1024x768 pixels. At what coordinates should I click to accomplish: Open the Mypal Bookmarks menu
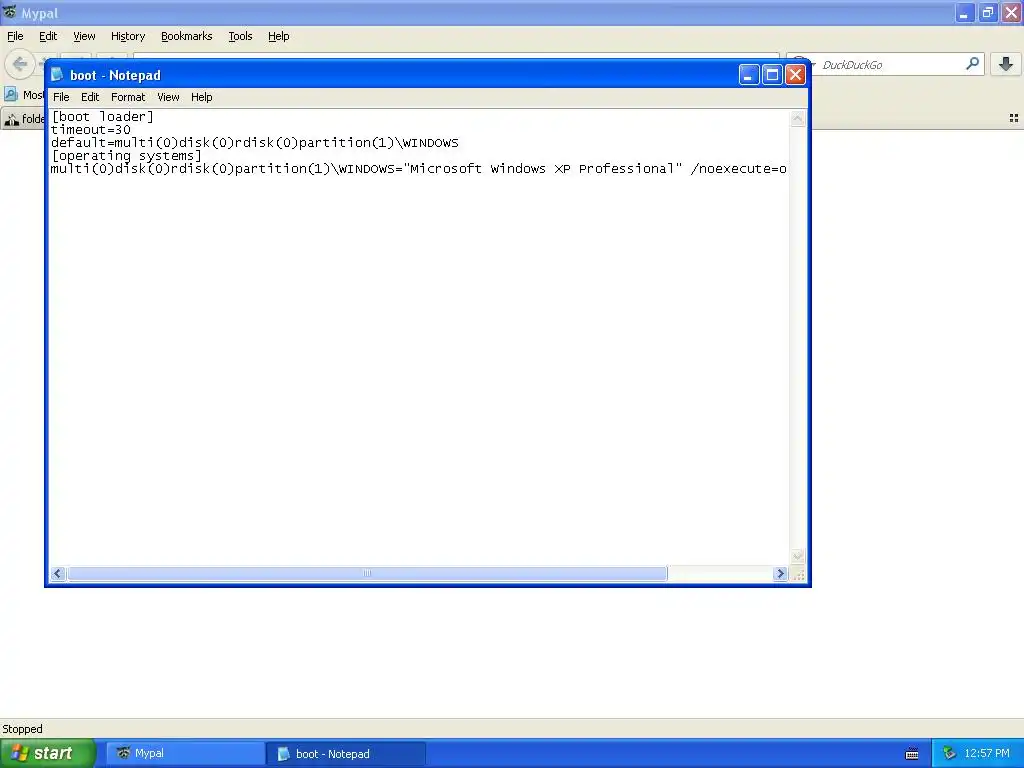coord(186,36)
